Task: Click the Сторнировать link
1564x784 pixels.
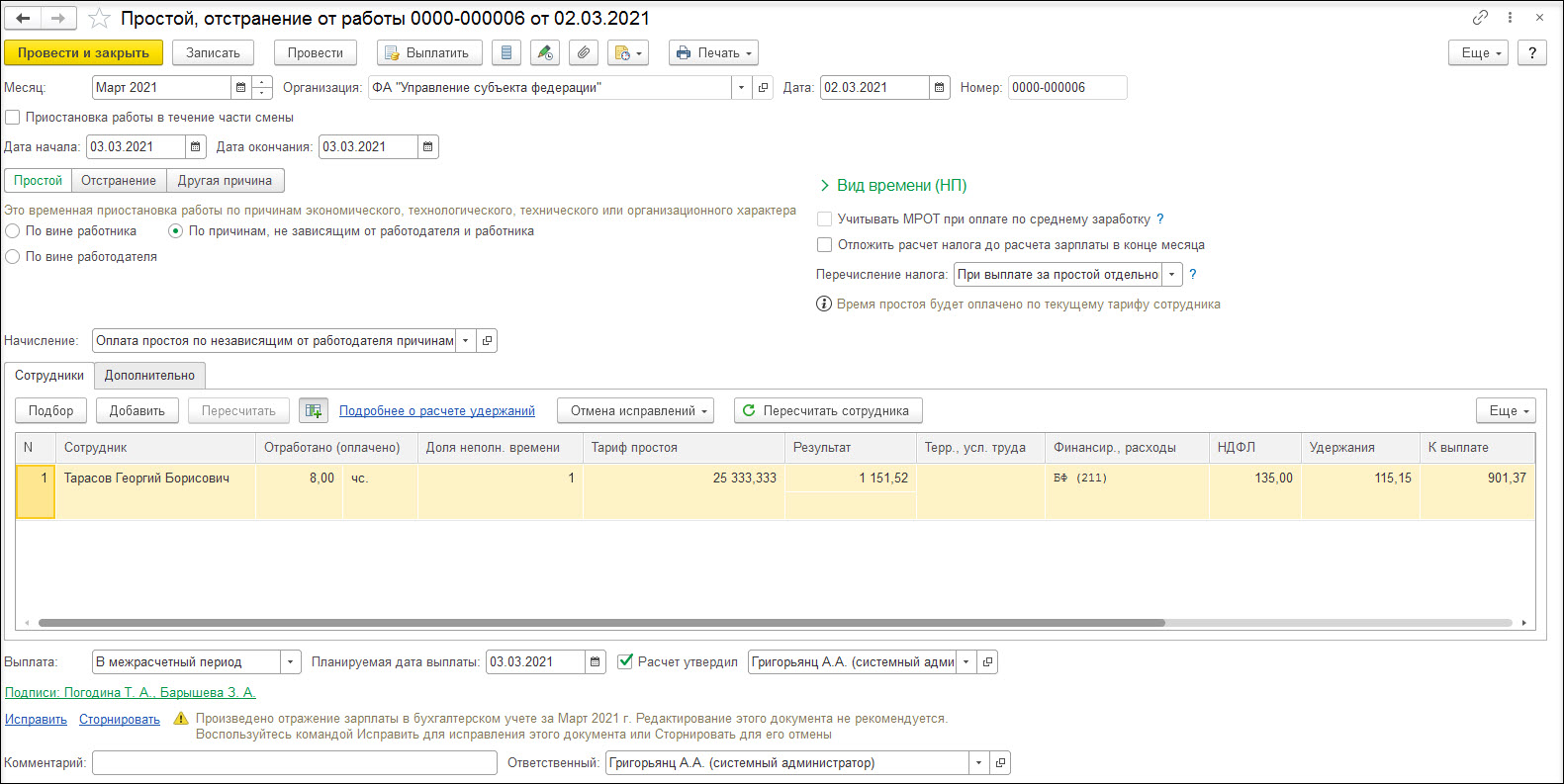Action: 120,720
